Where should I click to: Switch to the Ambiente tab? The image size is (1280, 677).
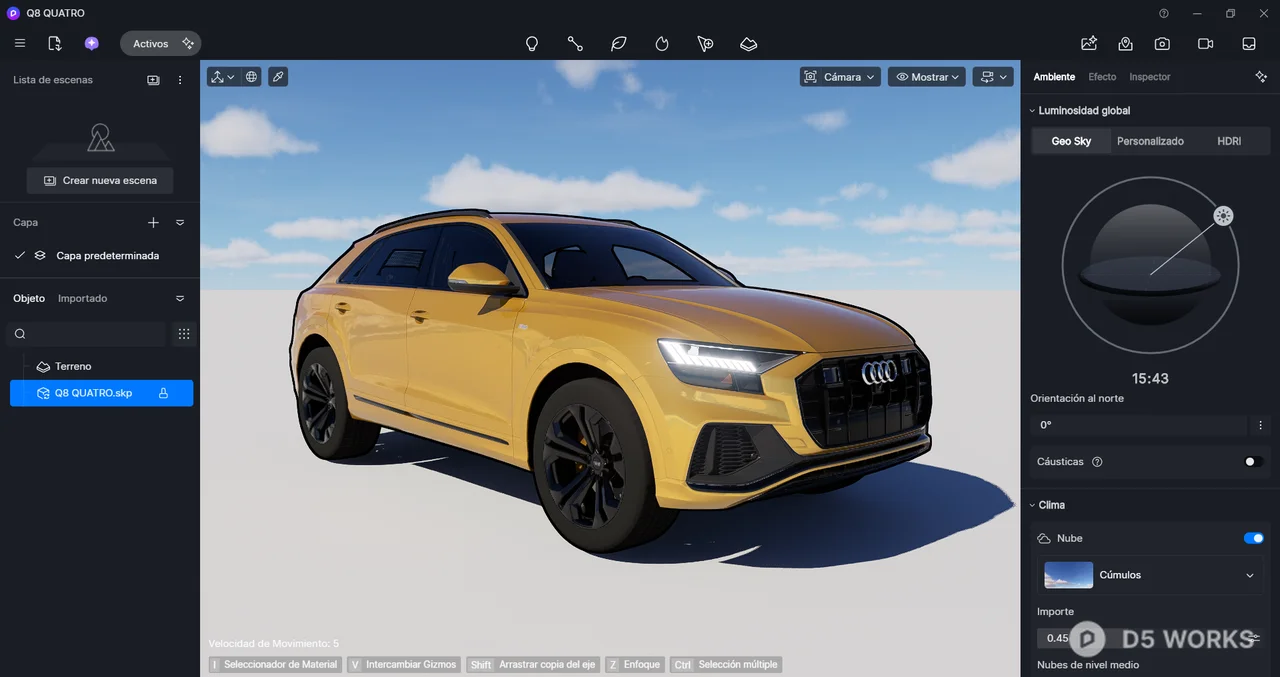tap(1054, 77)
